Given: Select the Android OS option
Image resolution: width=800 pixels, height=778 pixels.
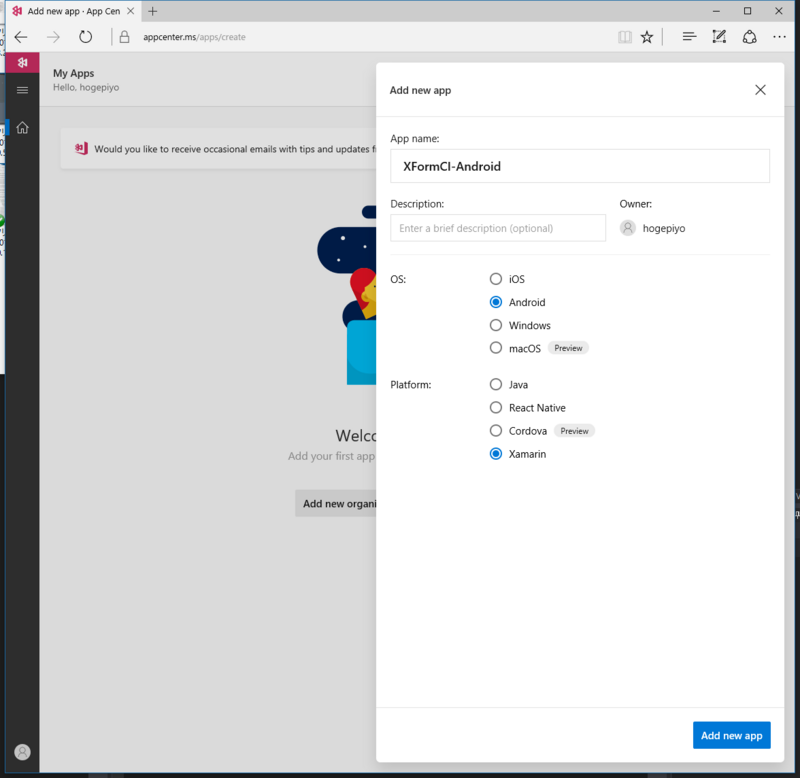Looking at the screenshot, I should [x=495, y=302].
